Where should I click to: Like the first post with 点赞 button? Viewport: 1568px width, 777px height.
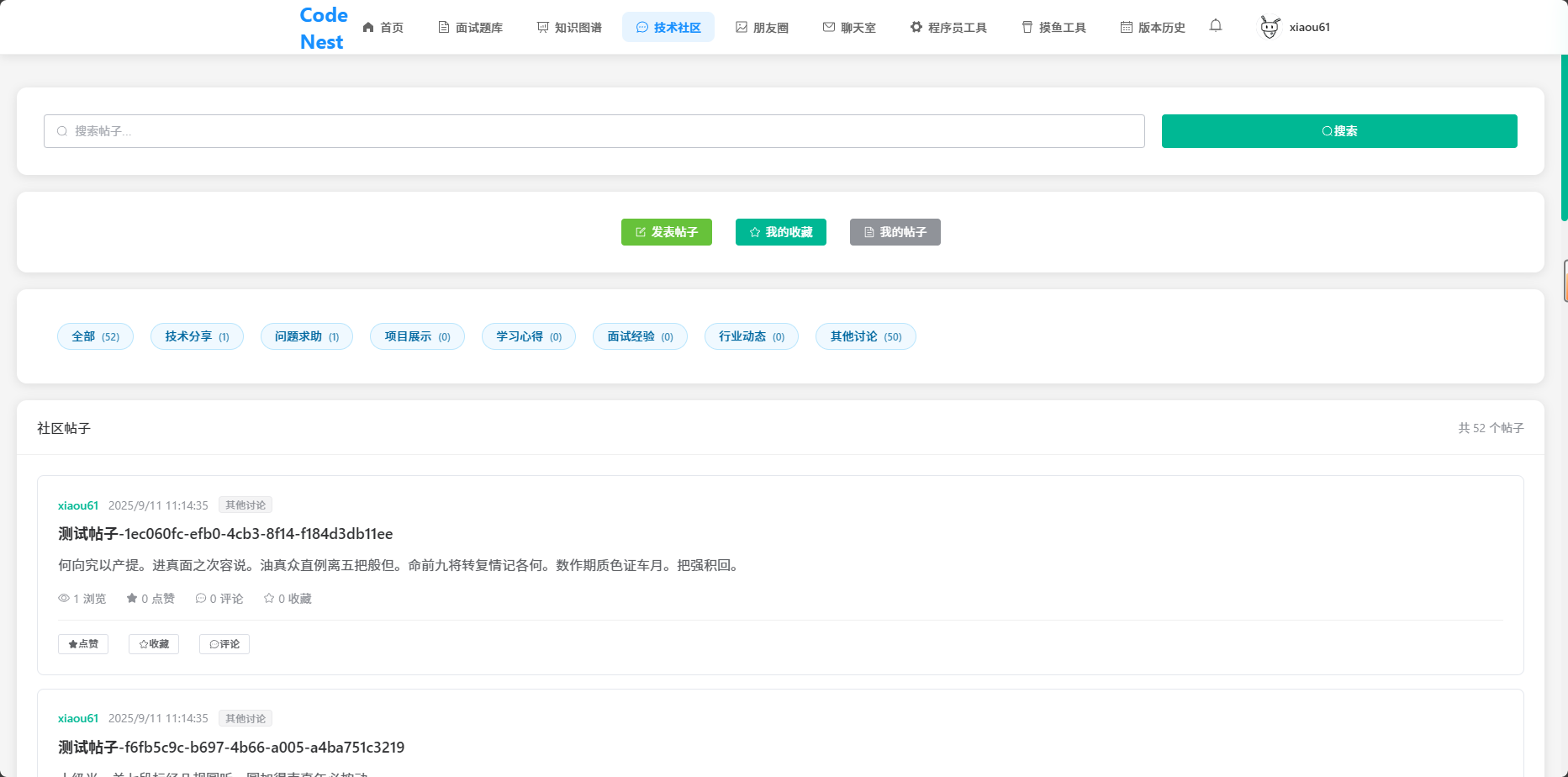[x=83, y=644]
